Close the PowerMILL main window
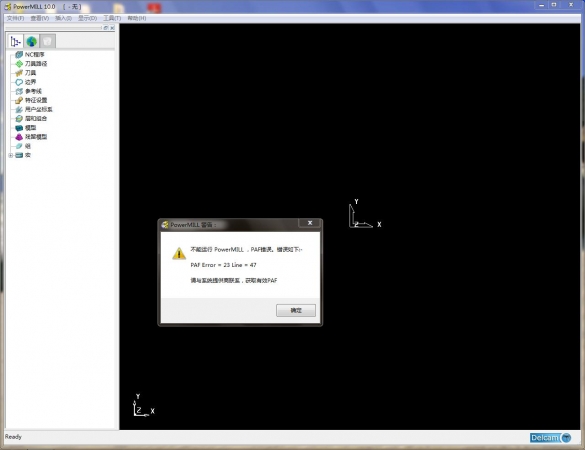585x450 pixels. pos(571,5)
